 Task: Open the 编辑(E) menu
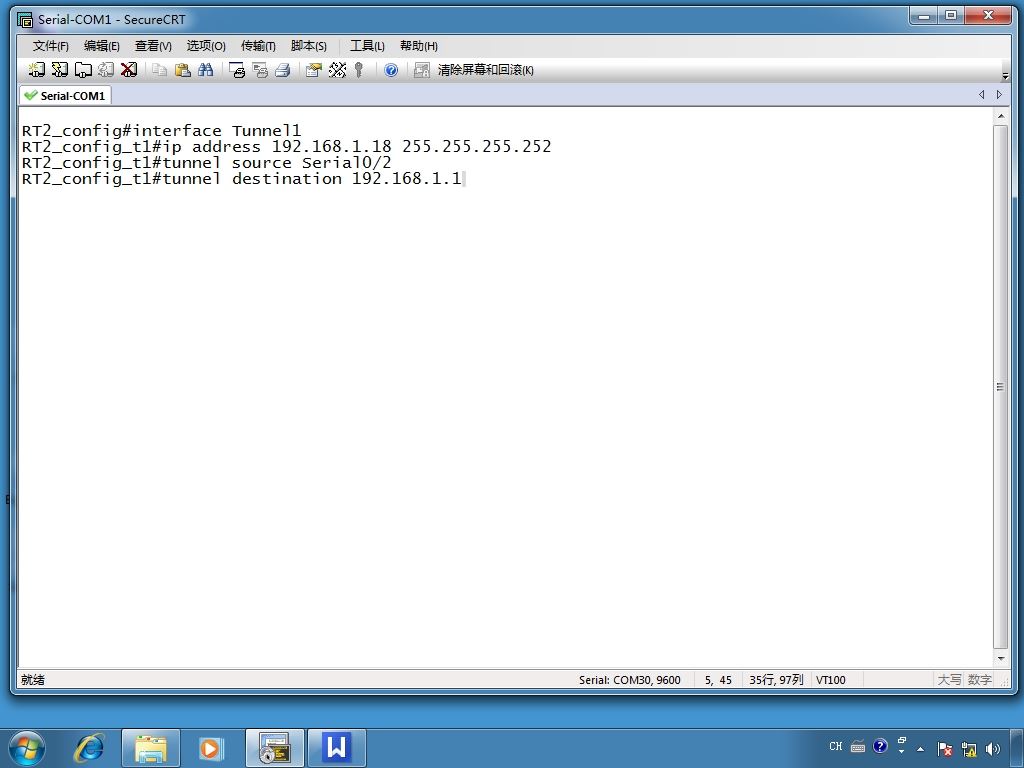[x=101, y=46]
